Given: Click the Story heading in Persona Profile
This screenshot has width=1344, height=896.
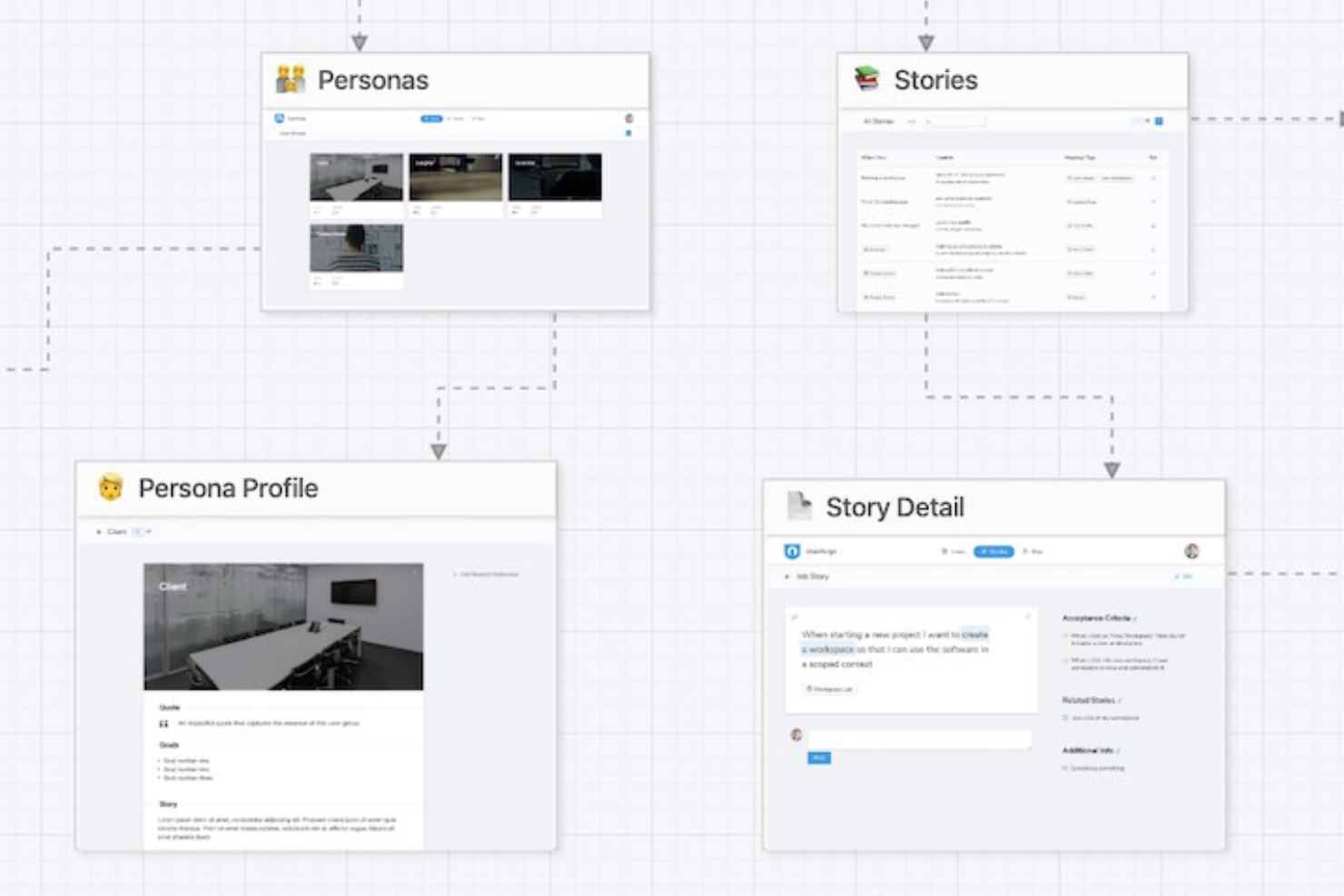Looking at the screenshot, I should pyautogui.click(x=168, y=804).
